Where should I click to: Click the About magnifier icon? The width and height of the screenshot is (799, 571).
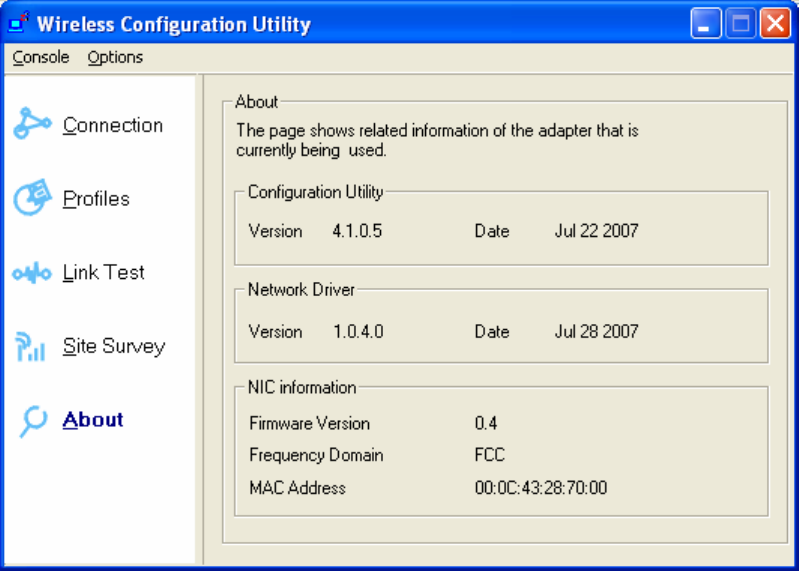pyautogui.click(x=33, y=421)
